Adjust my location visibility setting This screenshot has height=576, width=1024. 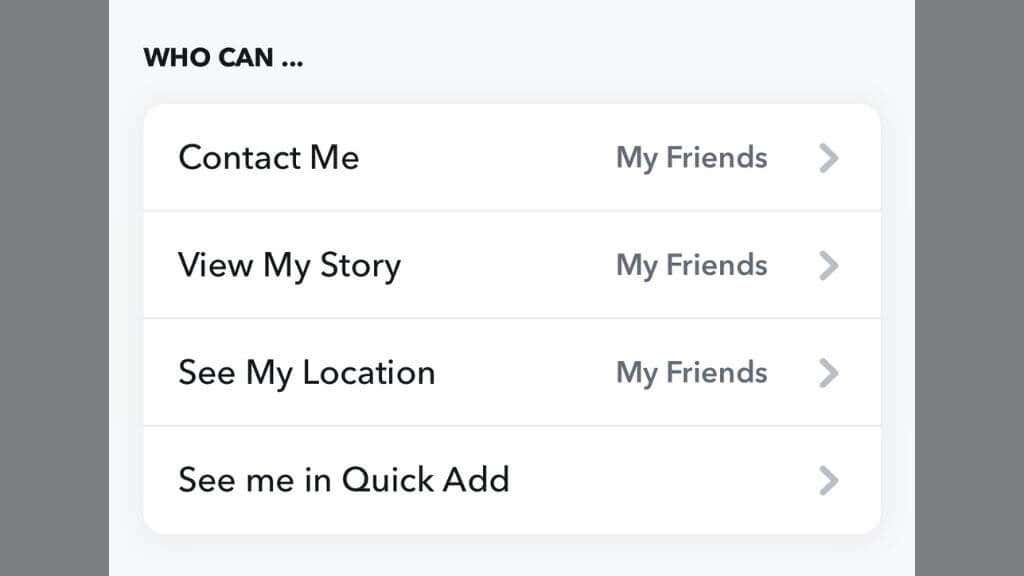tap(512, 372)
